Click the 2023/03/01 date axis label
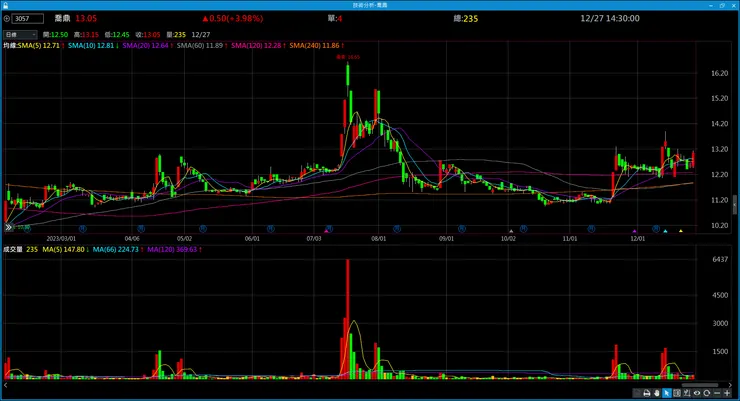 coord(61,239)
